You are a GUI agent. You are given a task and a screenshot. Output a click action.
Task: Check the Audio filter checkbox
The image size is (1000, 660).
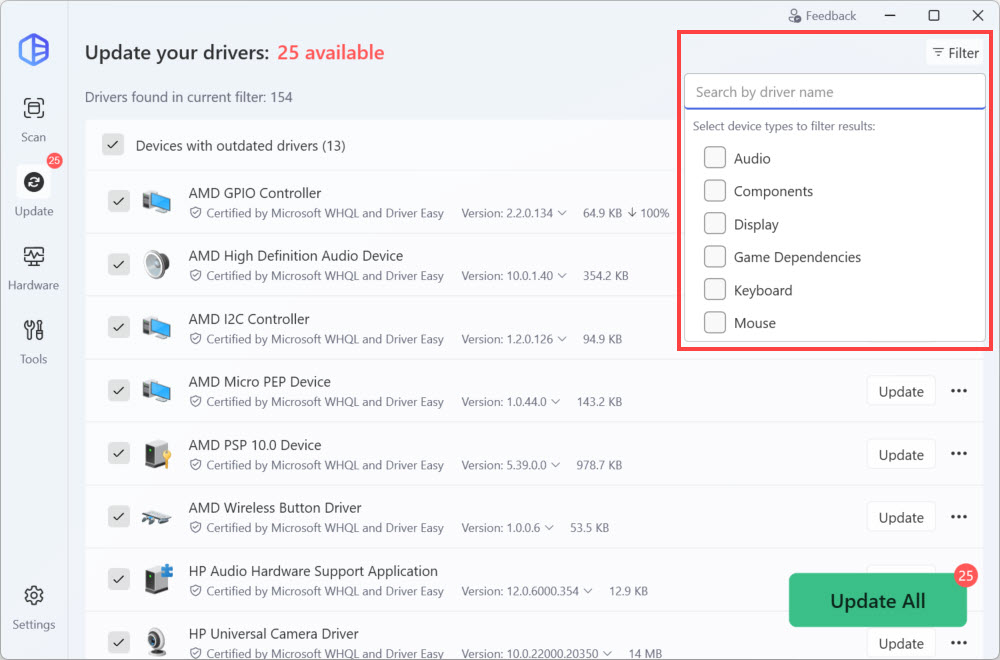pyautogui.click(x=715, y=158)
